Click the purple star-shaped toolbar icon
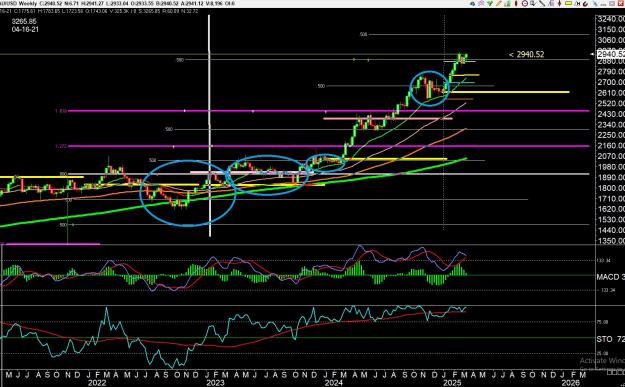 (481, 4)
